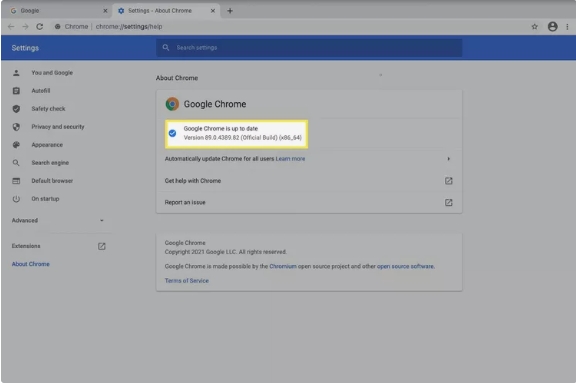Expand Automatically update Chrome row arrow
Viewport: 576px width, 383px height.
coord(449,159)
